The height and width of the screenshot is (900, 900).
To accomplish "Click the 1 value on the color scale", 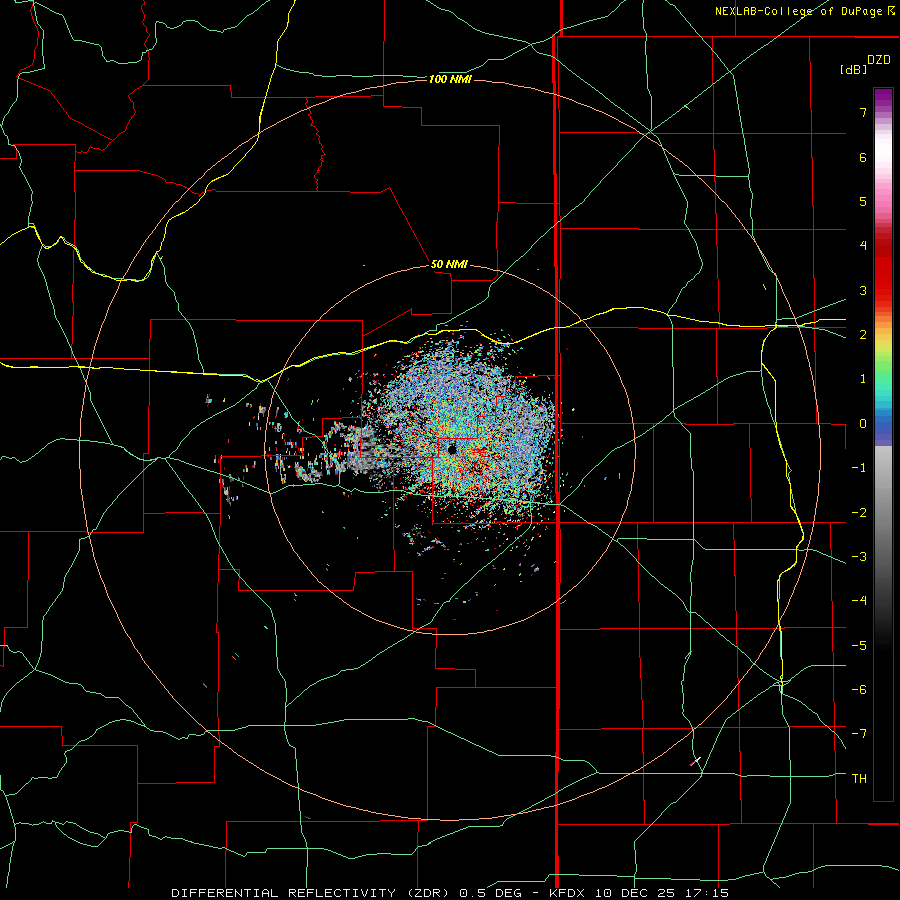I will click(863, 379).
